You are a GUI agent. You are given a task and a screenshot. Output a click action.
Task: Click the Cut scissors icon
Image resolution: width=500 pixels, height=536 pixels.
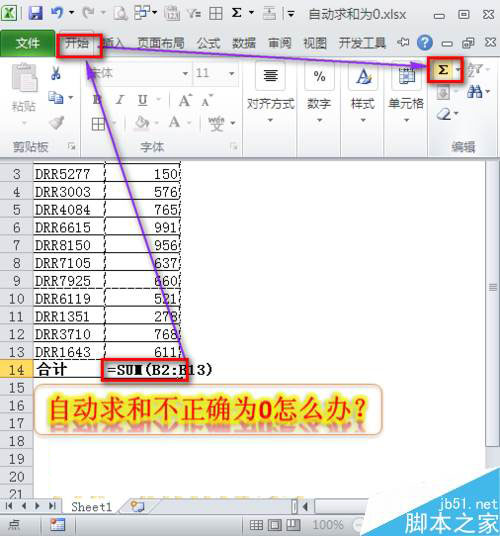tap(56, 73)
